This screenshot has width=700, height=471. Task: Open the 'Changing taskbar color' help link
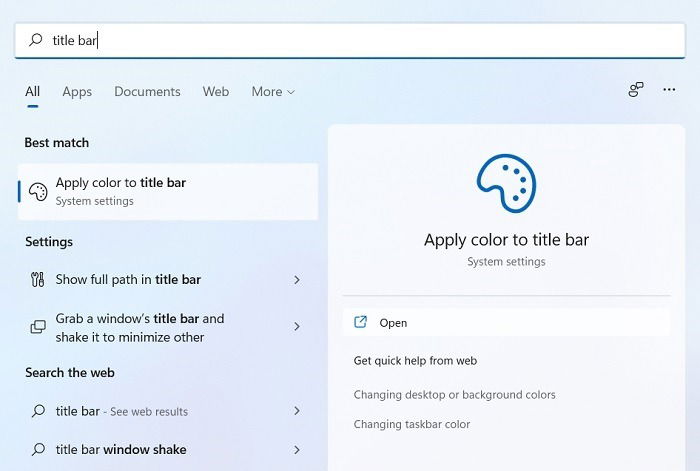tap(412, 424)
